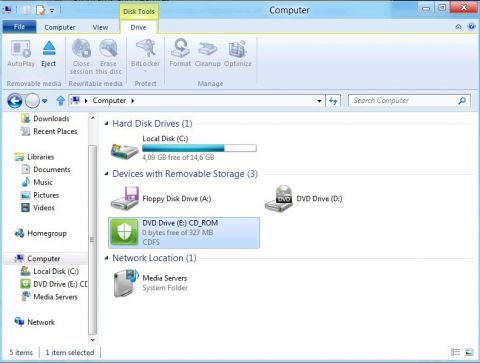Go back with the Back arrow

[15, 101]
